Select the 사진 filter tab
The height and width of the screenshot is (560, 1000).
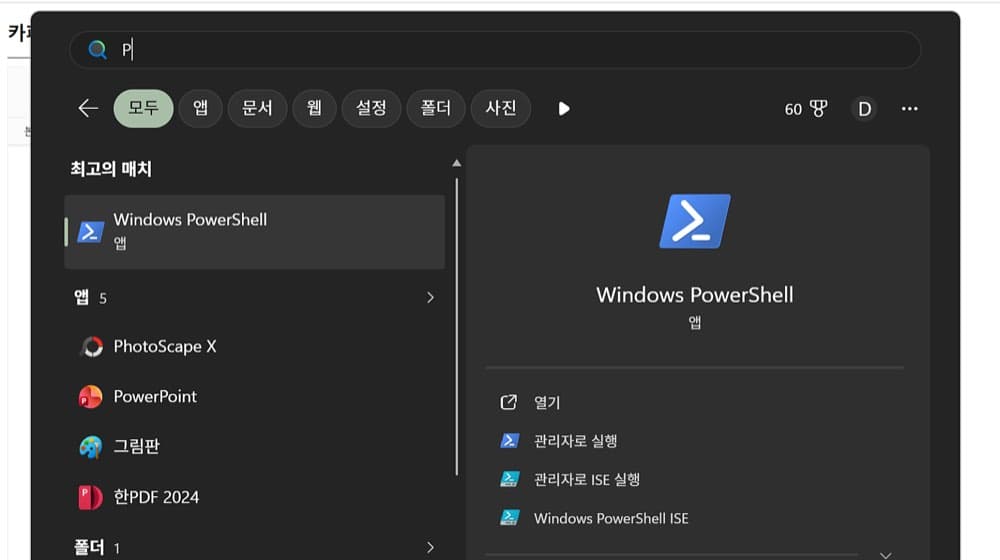point(501,108)
